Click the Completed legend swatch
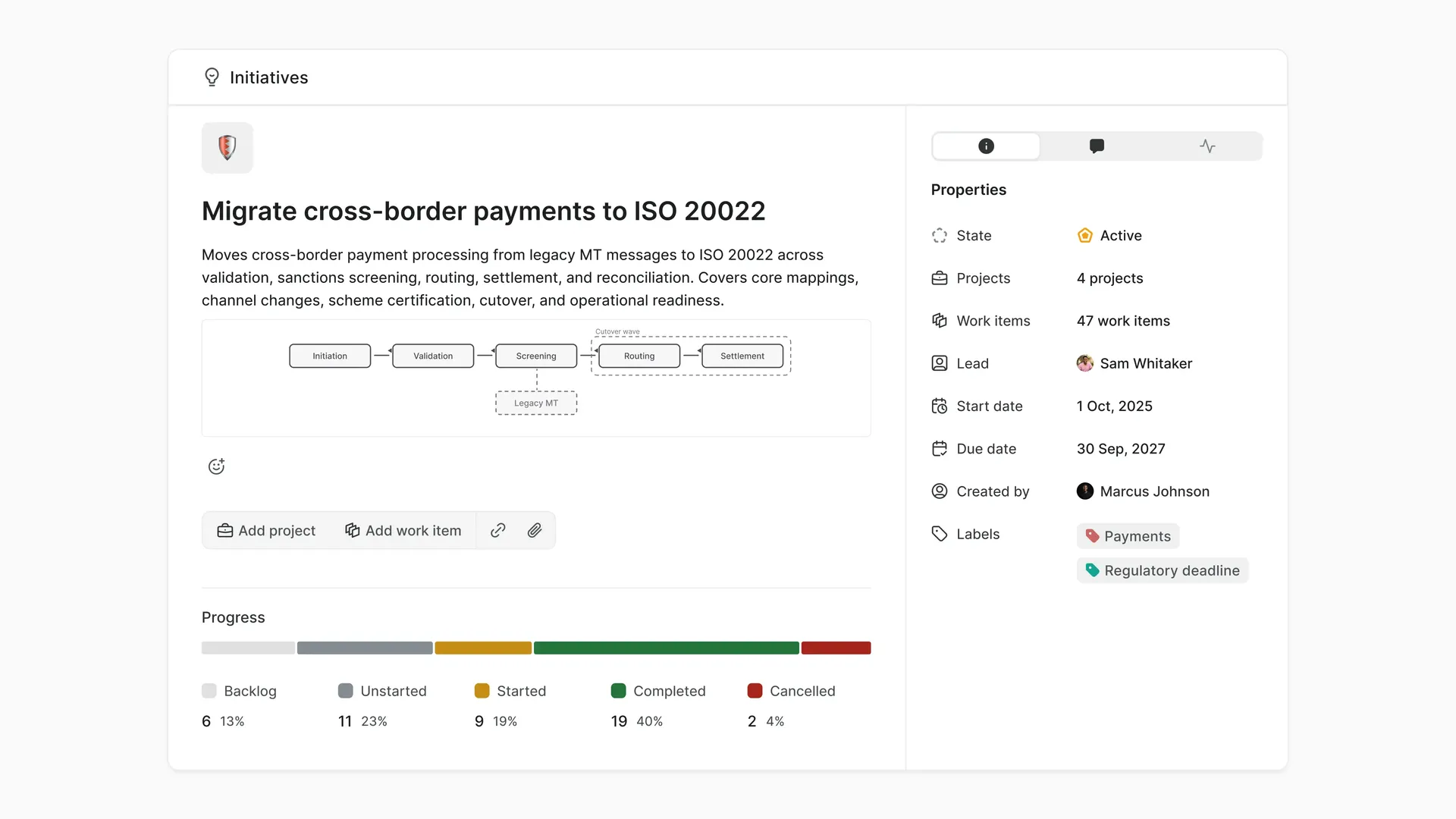1456x819 pixels. tap(618, 691)
